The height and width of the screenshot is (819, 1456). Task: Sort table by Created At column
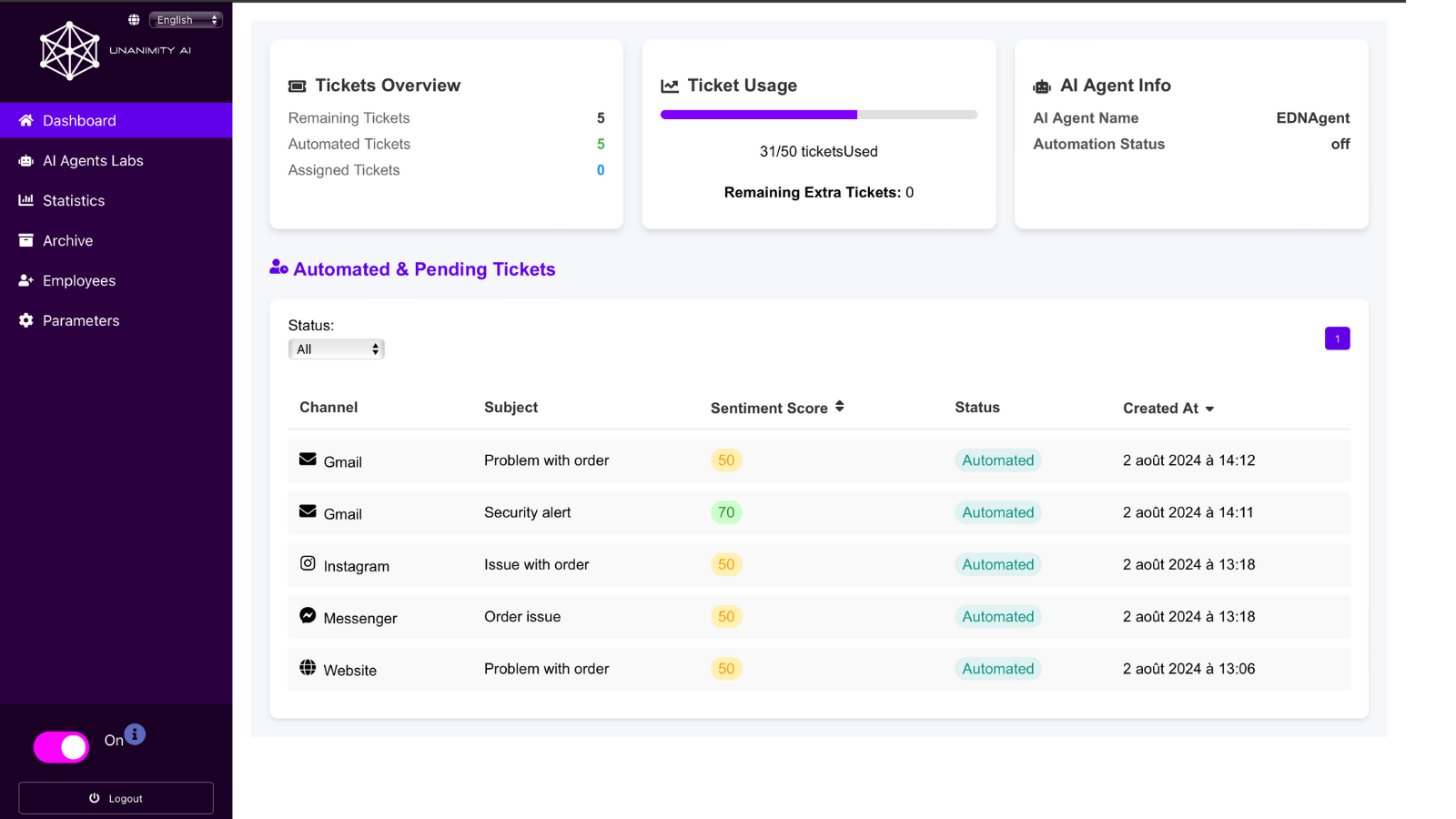pyautogui.click(x=1169, y=408)
